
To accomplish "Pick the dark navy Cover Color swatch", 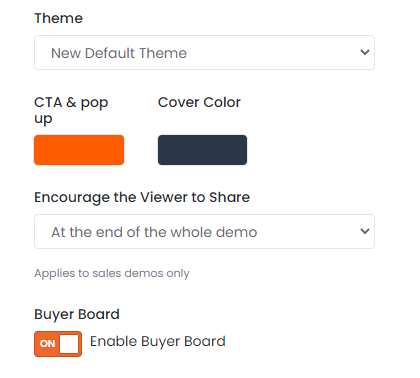I will coord(202,150).
